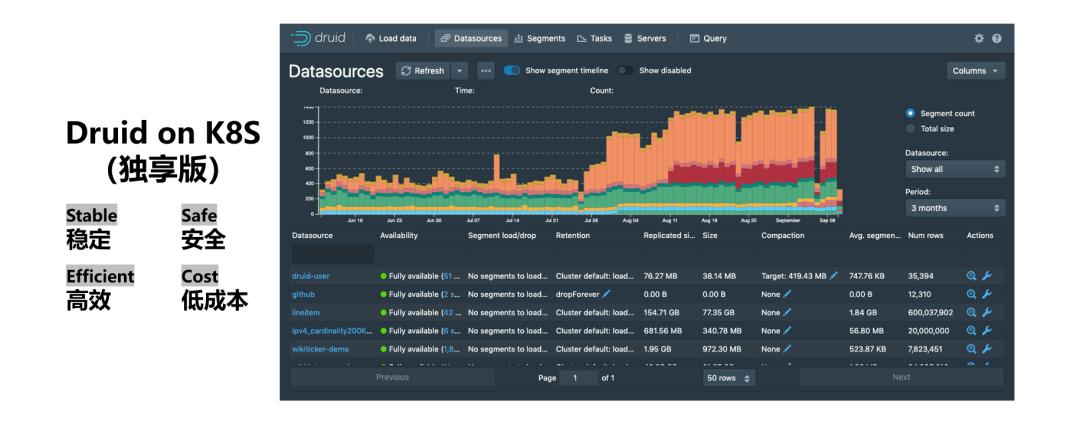This screenshot has width=1080, height=423.
Task: Click the page number input field
Action: (578, 378)
